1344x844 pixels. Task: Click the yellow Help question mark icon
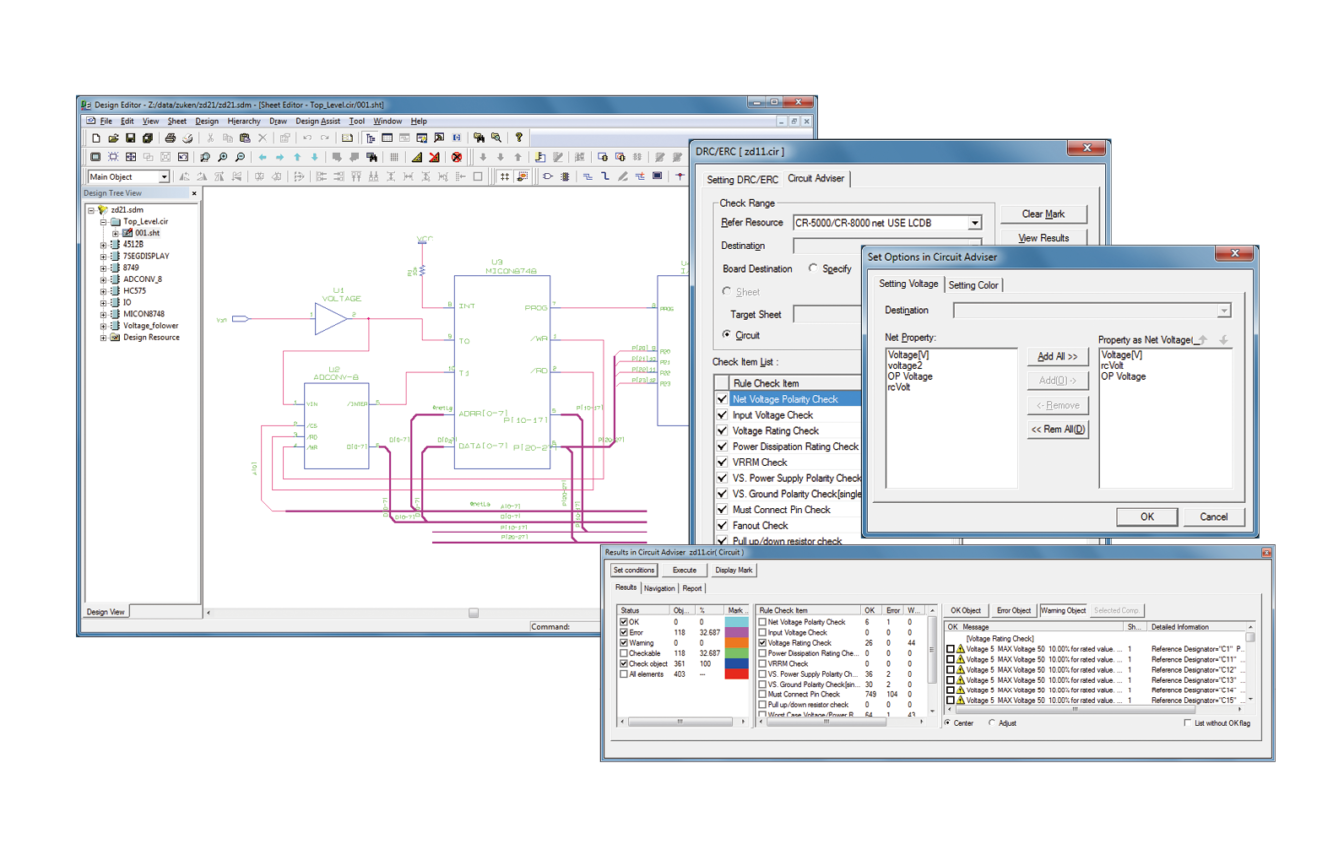coord(518,138)
